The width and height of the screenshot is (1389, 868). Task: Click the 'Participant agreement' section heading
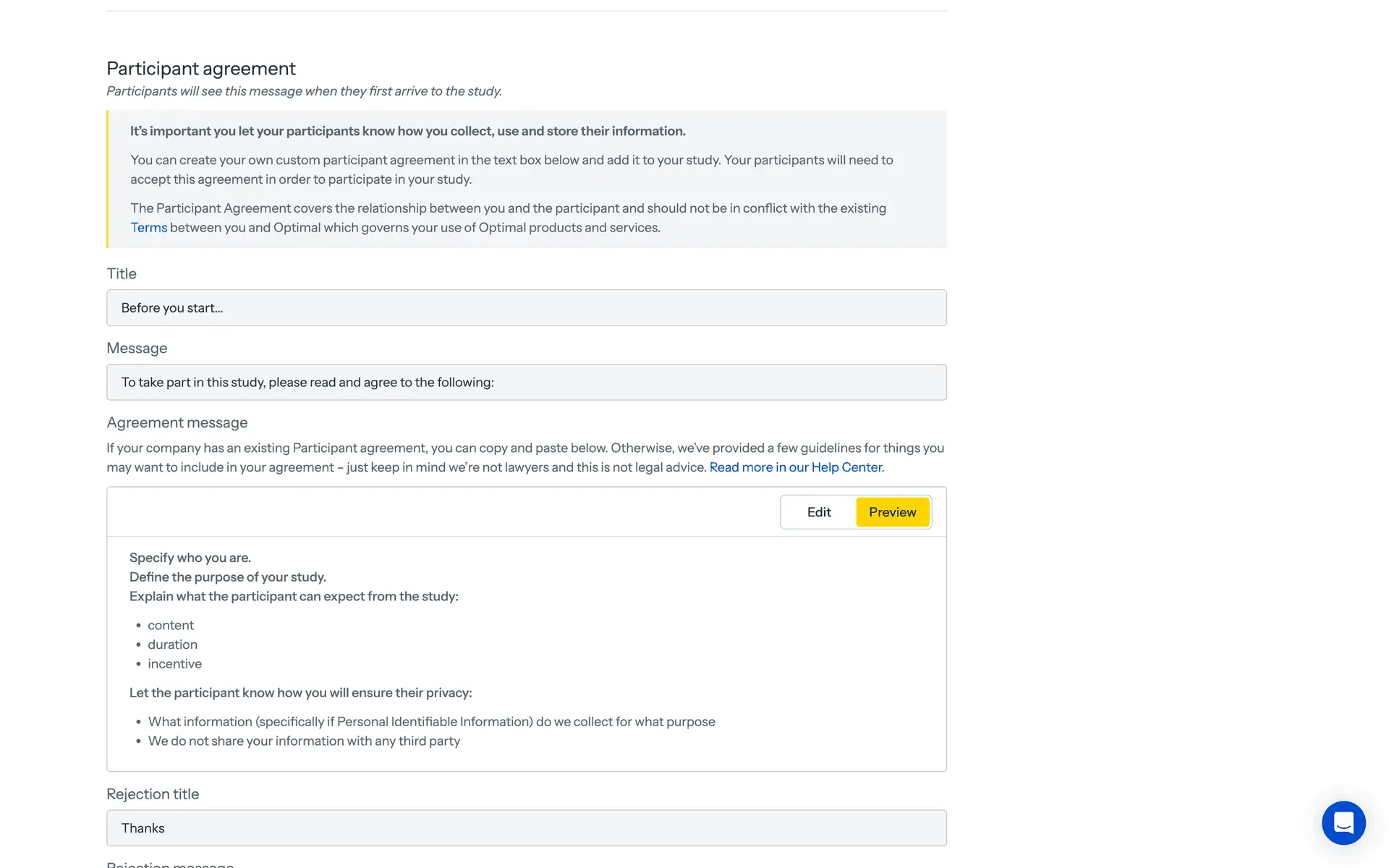coord(201,69)
